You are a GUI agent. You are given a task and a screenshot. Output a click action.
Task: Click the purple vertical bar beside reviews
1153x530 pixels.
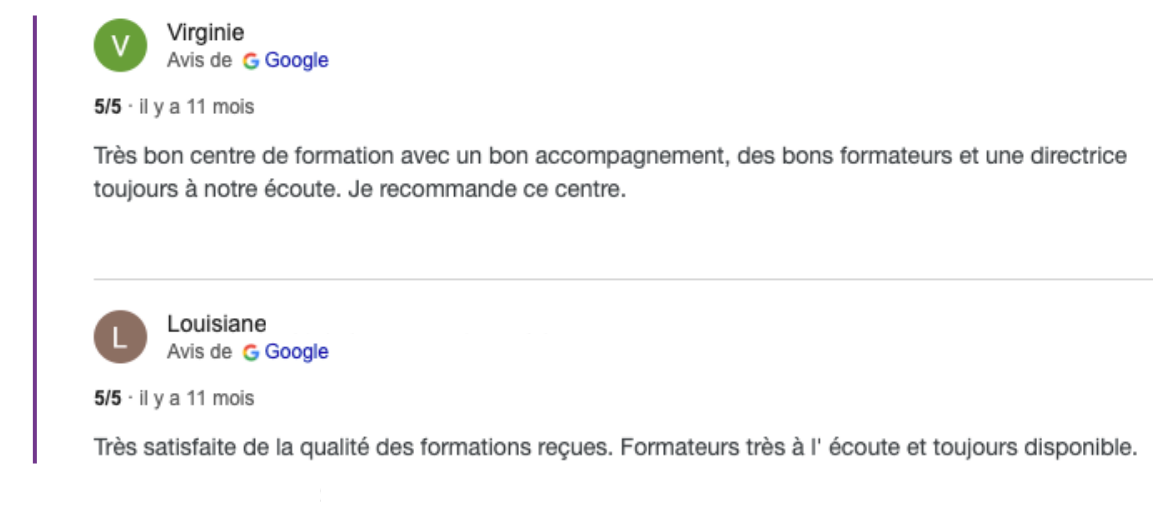(x=35, y=239)
